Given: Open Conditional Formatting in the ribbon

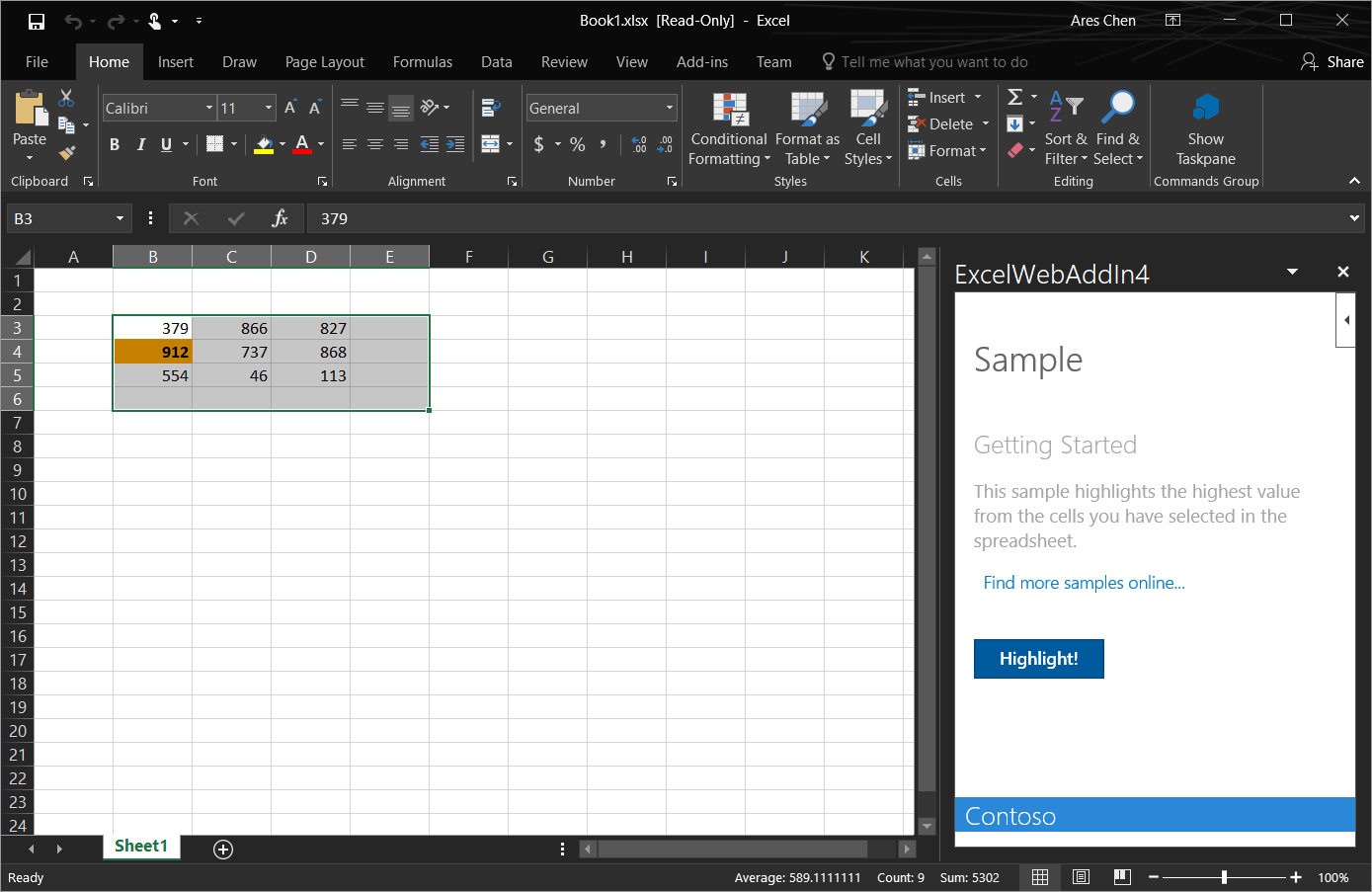Looking at the screenshot, I should [729, 128].
